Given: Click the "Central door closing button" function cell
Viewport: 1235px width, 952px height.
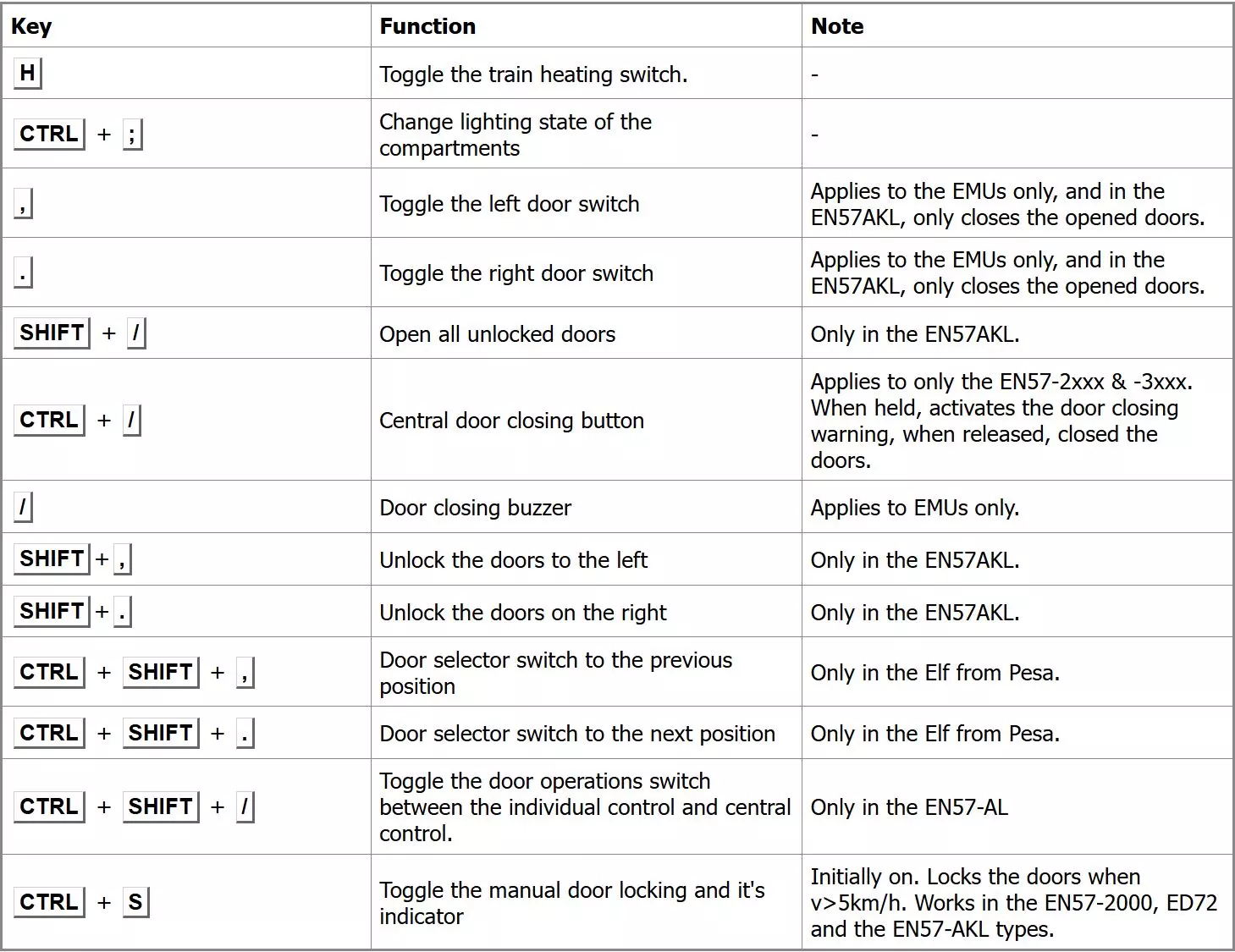Looking at the screenshot, I should 511,421.
